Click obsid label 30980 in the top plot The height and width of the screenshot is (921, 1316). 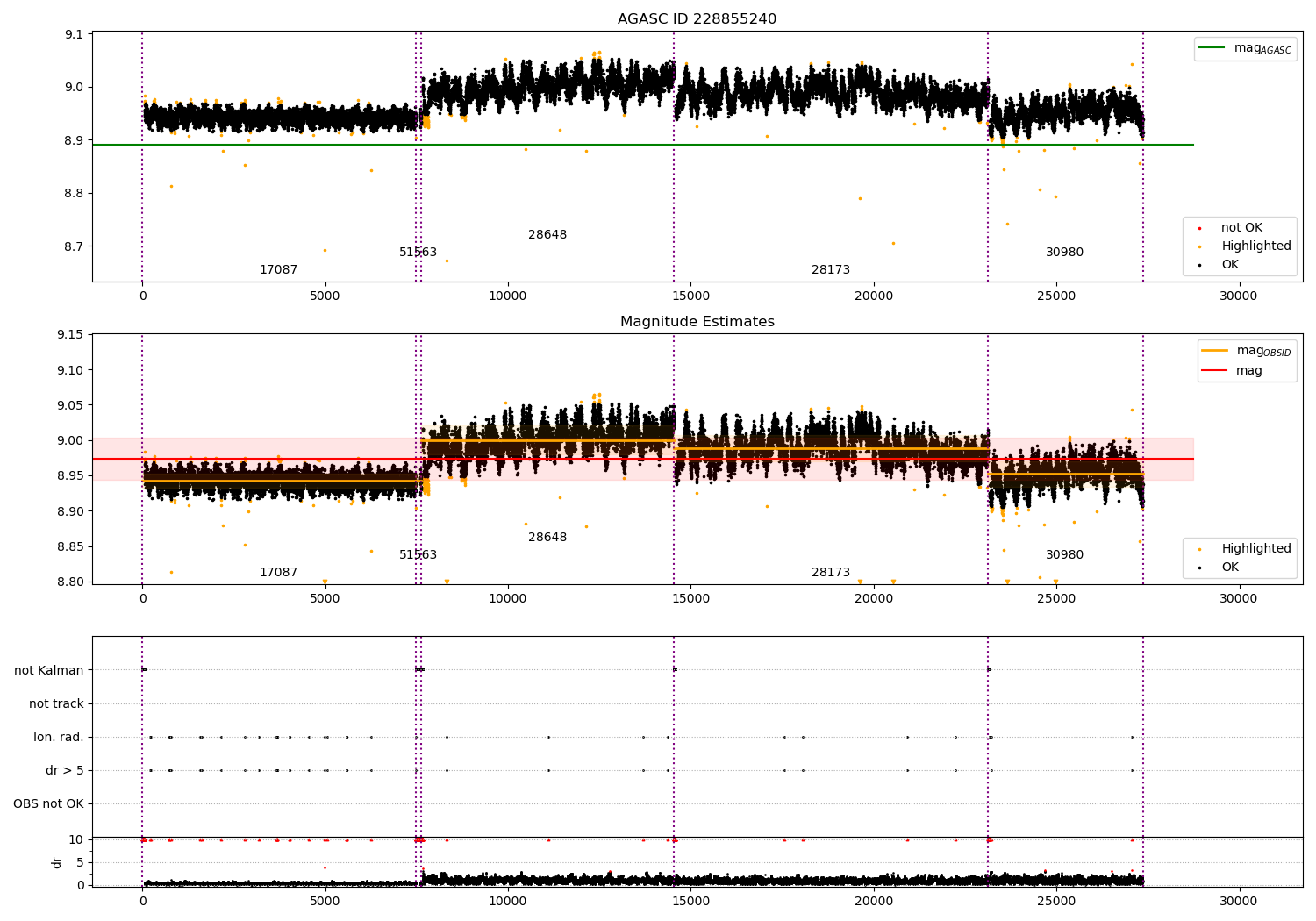point(1064,253)
